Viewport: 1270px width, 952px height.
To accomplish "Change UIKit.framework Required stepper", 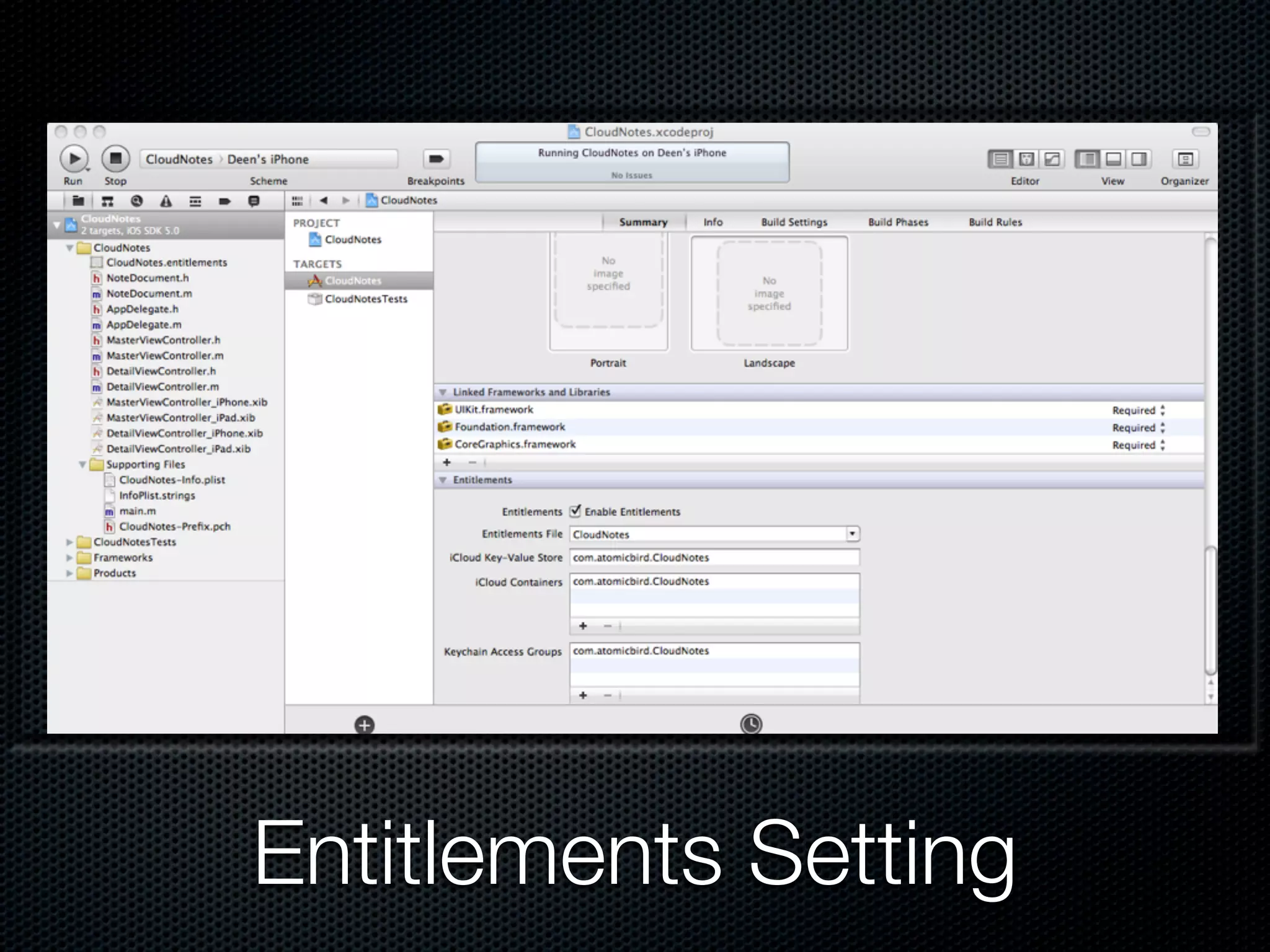I will tap(1163, 410).
